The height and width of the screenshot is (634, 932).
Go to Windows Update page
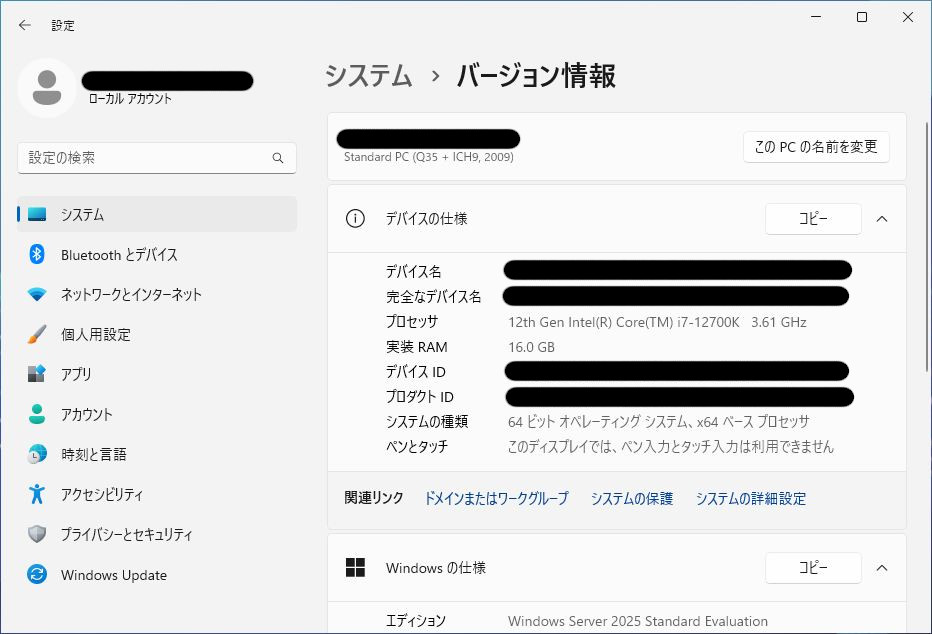(157, 574)
